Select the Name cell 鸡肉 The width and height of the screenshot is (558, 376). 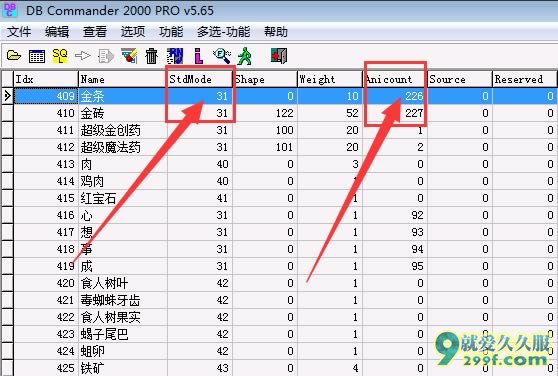click(123, 181)
